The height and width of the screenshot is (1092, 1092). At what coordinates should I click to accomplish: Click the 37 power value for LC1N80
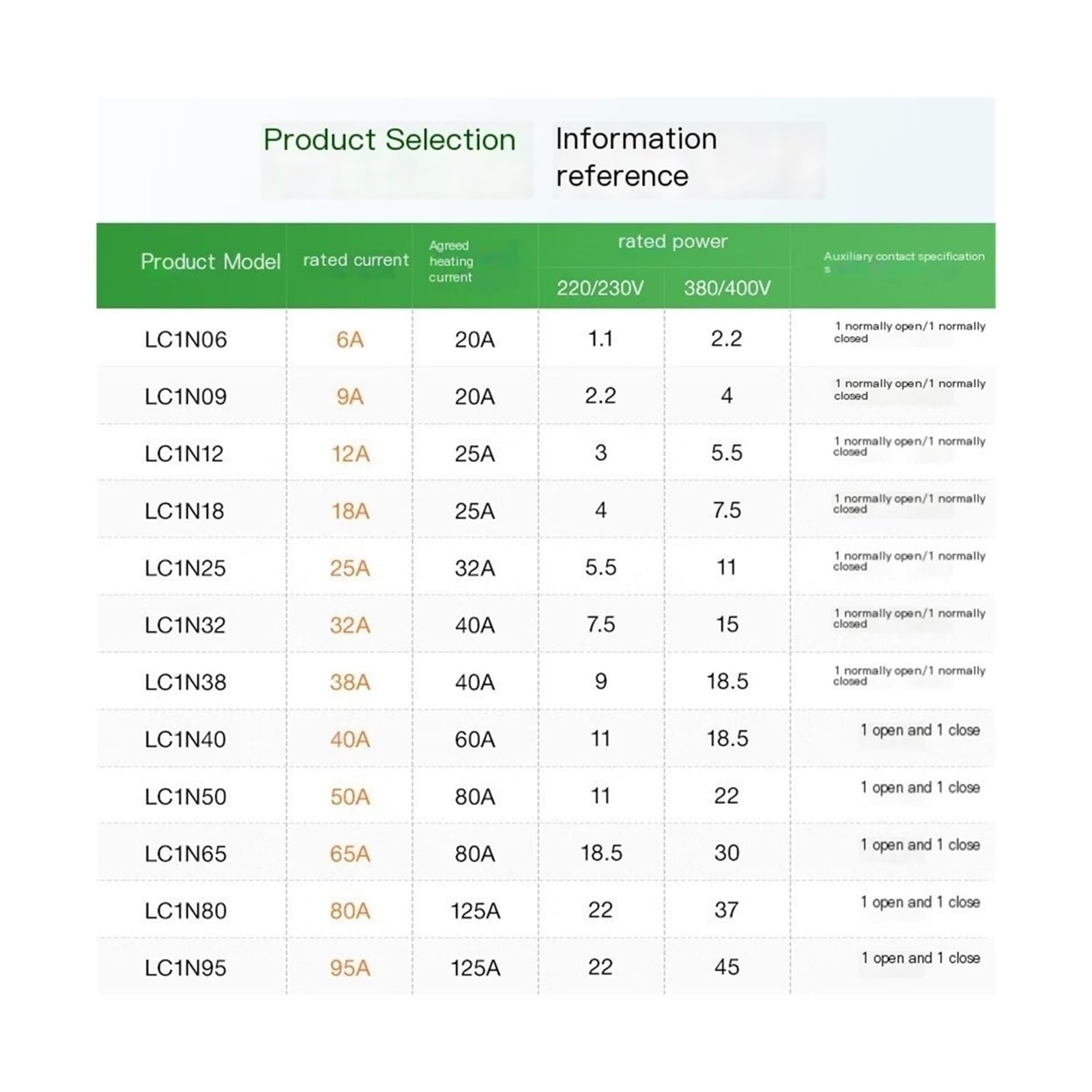(727, 910)
